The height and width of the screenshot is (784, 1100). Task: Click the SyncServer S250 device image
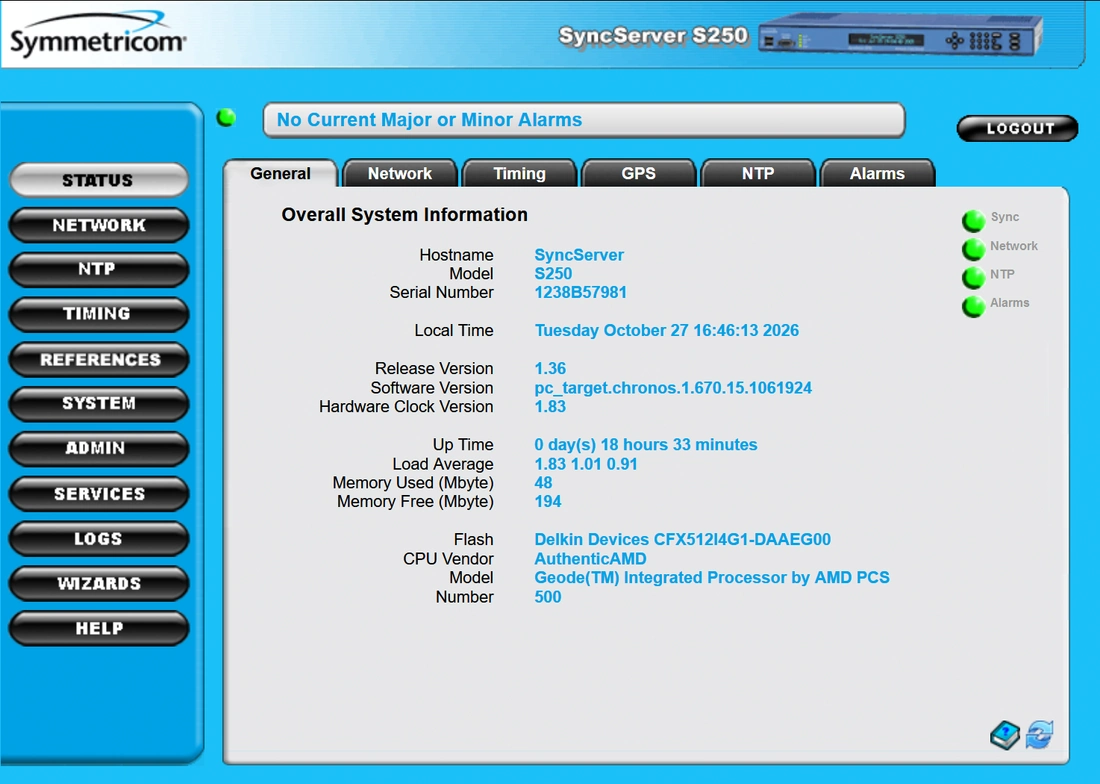tap(901, 36)
